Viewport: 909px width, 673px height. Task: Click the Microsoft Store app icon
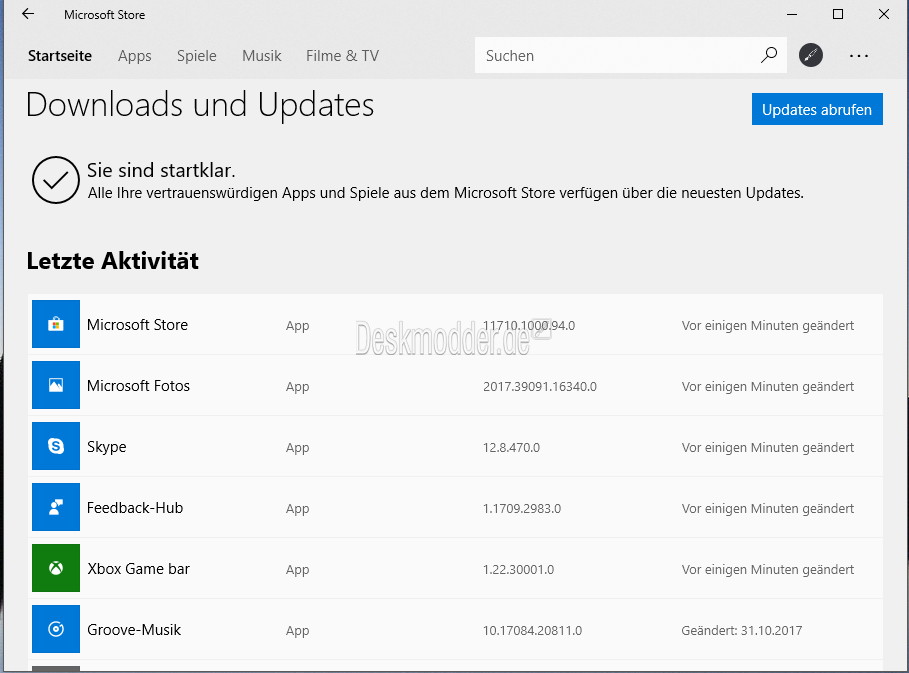[x=56, y=324]
